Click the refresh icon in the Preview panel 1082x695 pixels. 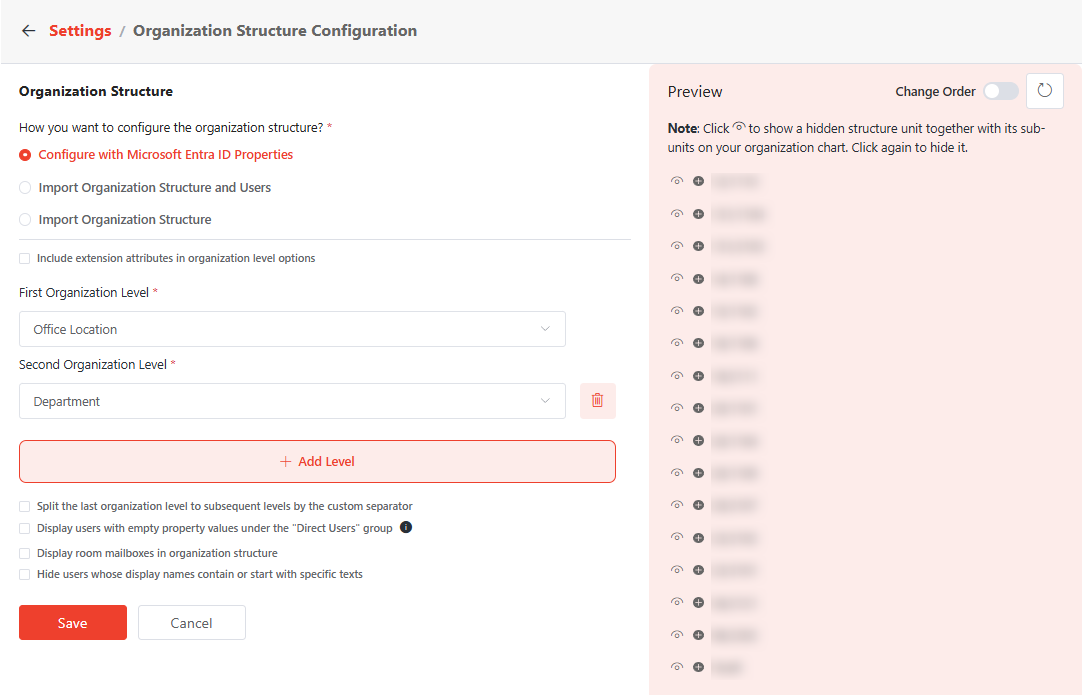1044,91
